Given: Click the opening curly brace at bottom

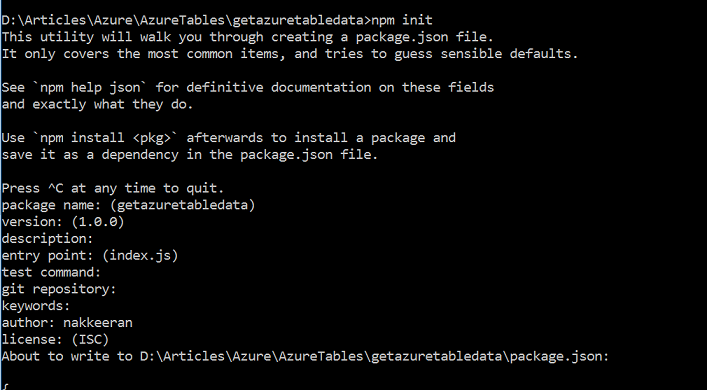Looking at the screenshot, I should [x=5, y=387].
